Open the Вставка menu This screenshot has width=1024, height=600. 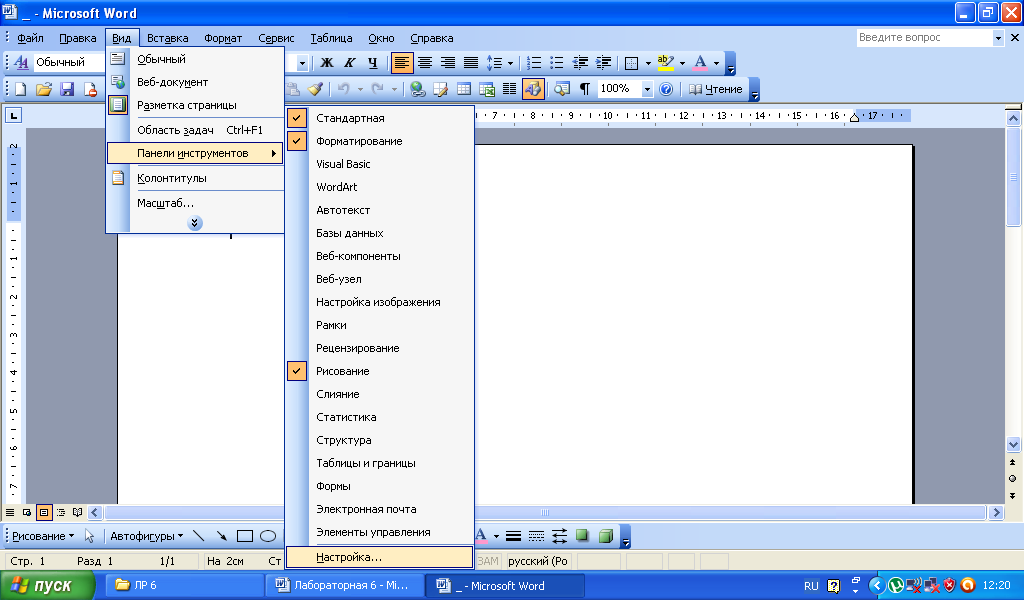point(167,38)
